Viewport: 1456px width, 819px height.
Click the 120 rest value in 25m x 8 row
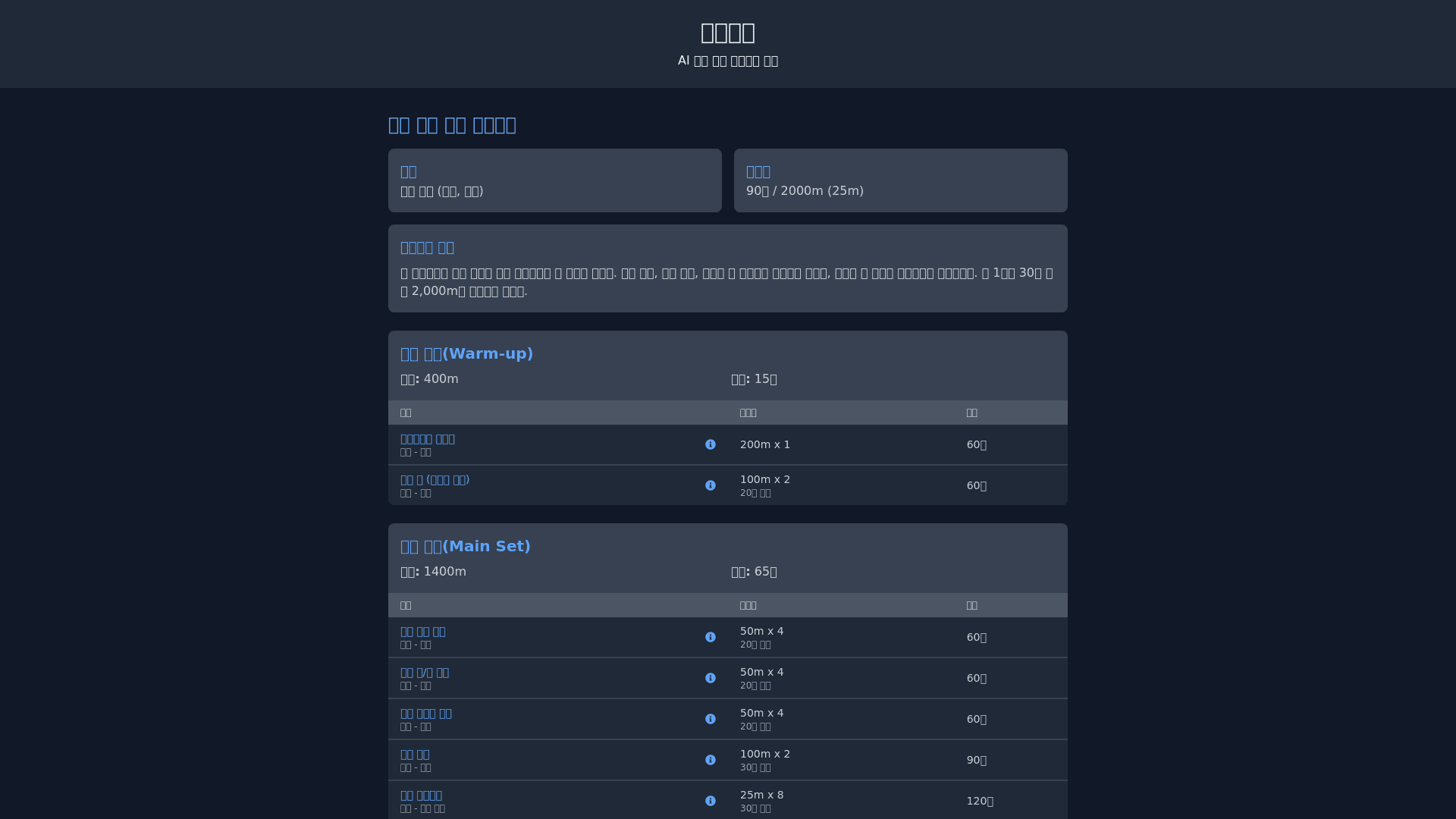tap(979, 801)
